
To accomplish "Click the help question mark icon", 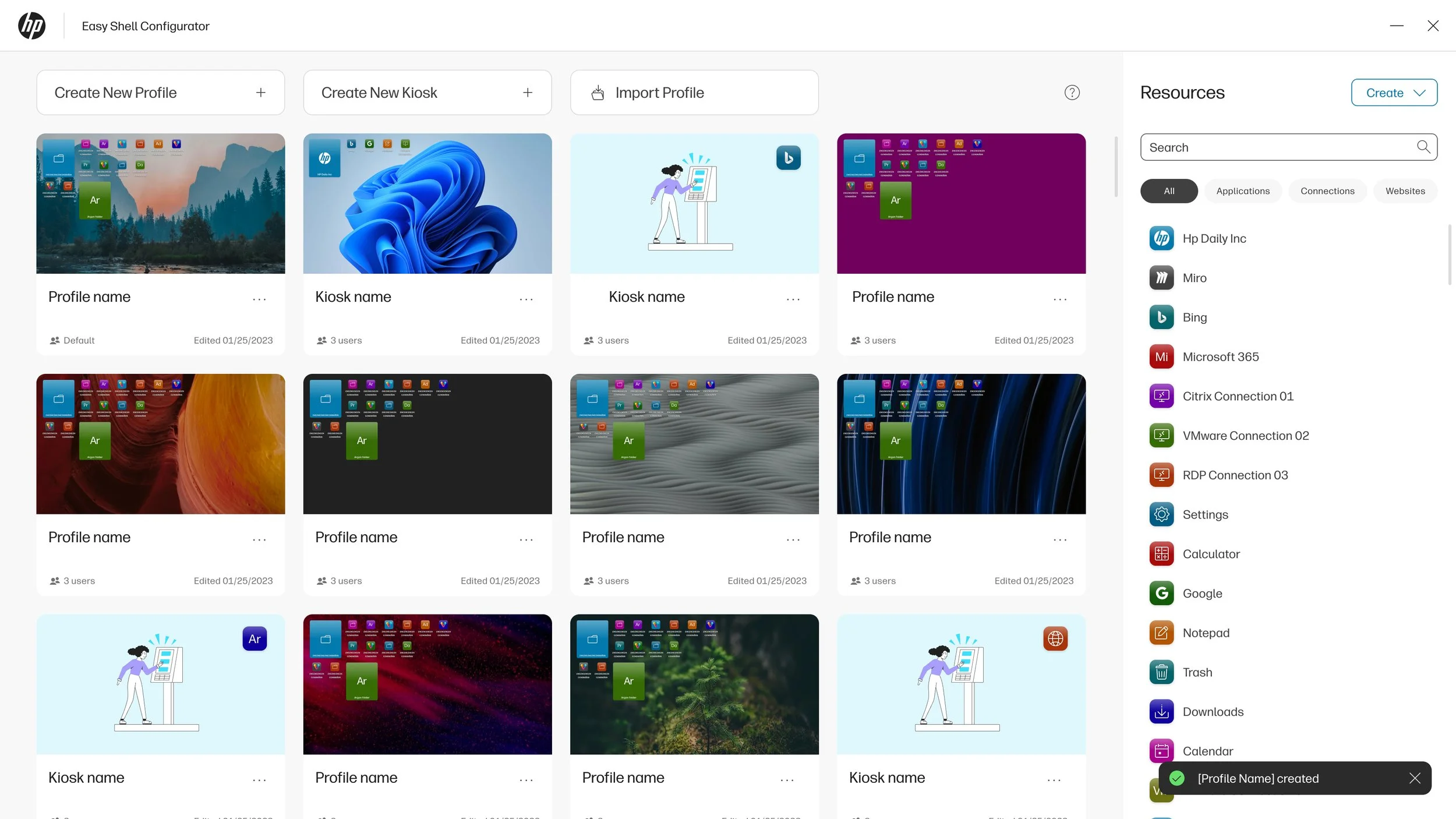I will pos(1072,93).
